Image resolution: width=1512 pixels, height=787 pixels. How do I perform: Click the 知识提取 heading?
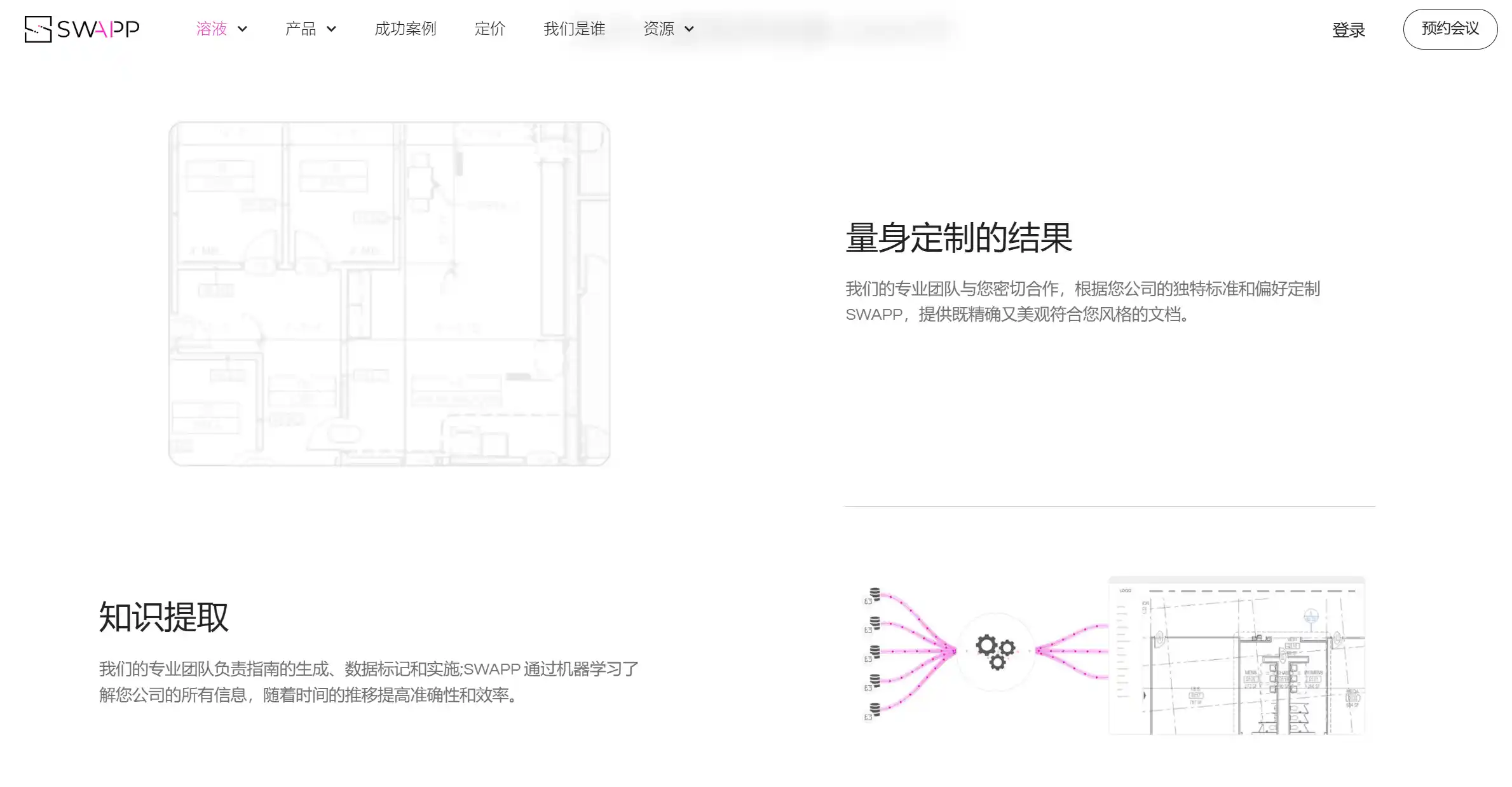point(163,617)
